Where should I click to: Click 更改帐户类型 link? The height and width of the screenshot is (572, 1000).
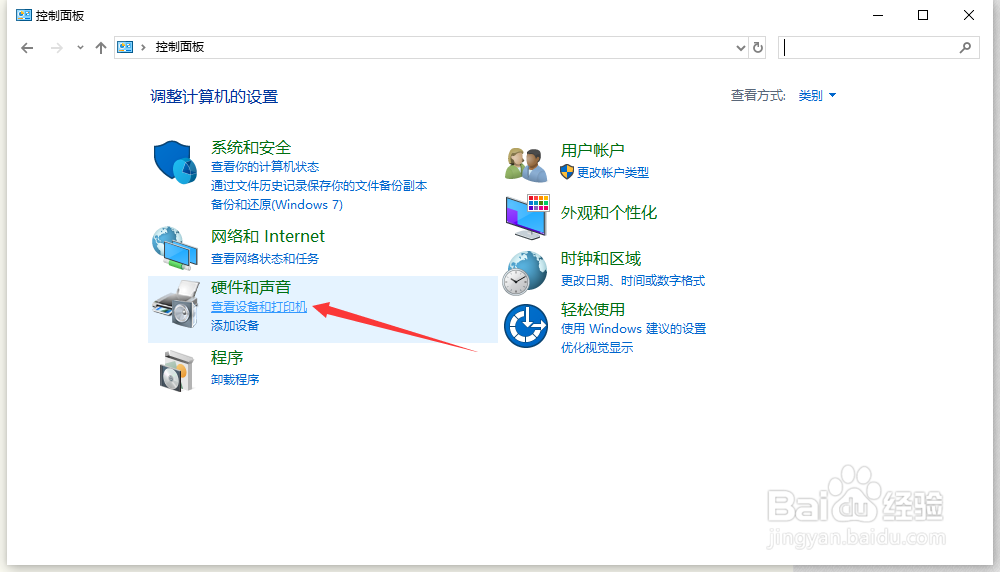click(x=613, y=172)
